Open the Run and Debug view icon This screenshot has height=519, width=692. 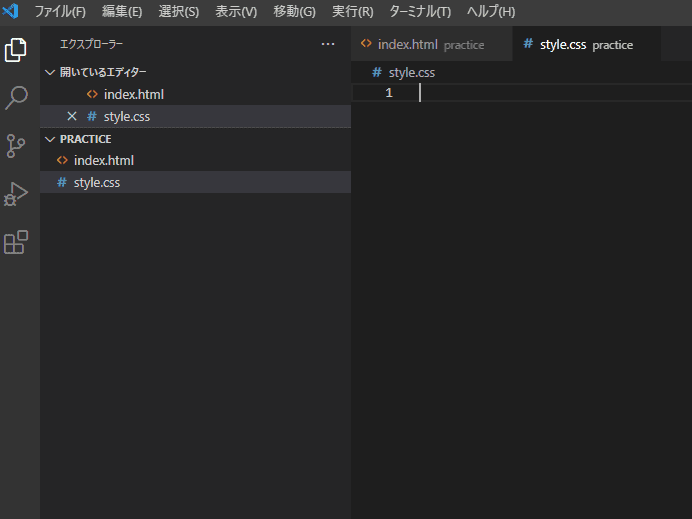(x=16, y=194)
